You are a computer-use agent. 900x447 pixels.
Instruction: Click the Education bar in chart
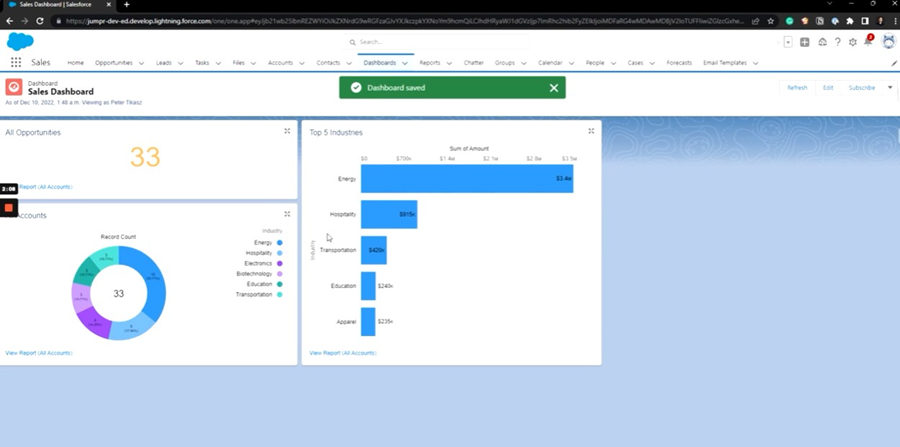coord(368,286)
